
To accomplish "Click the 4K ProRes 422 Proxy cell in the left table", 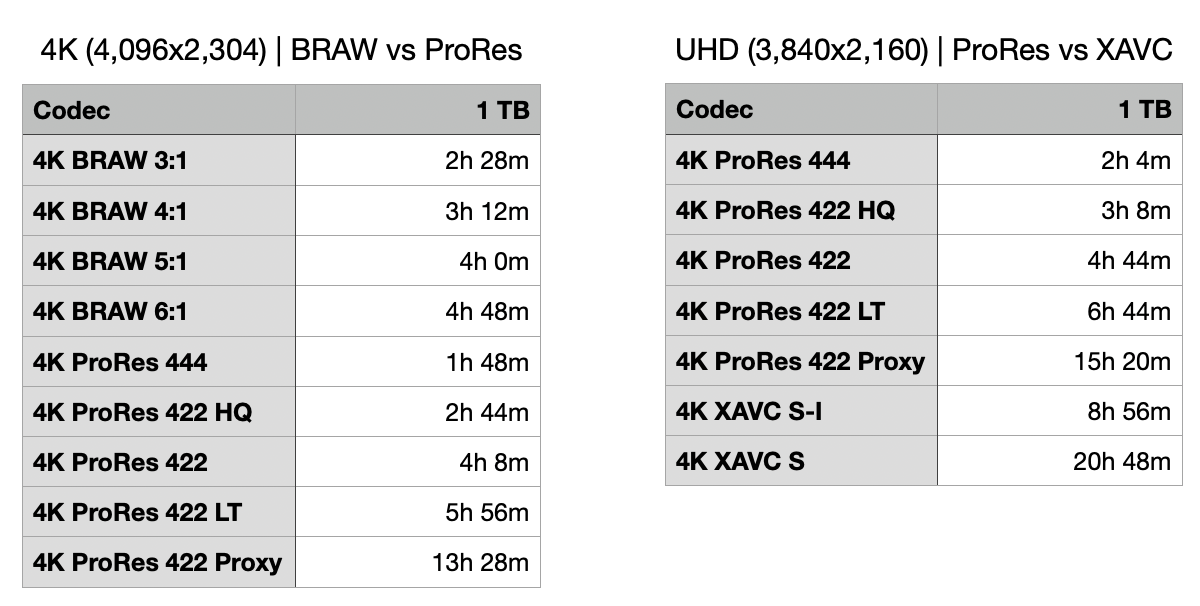I will 159,562.
